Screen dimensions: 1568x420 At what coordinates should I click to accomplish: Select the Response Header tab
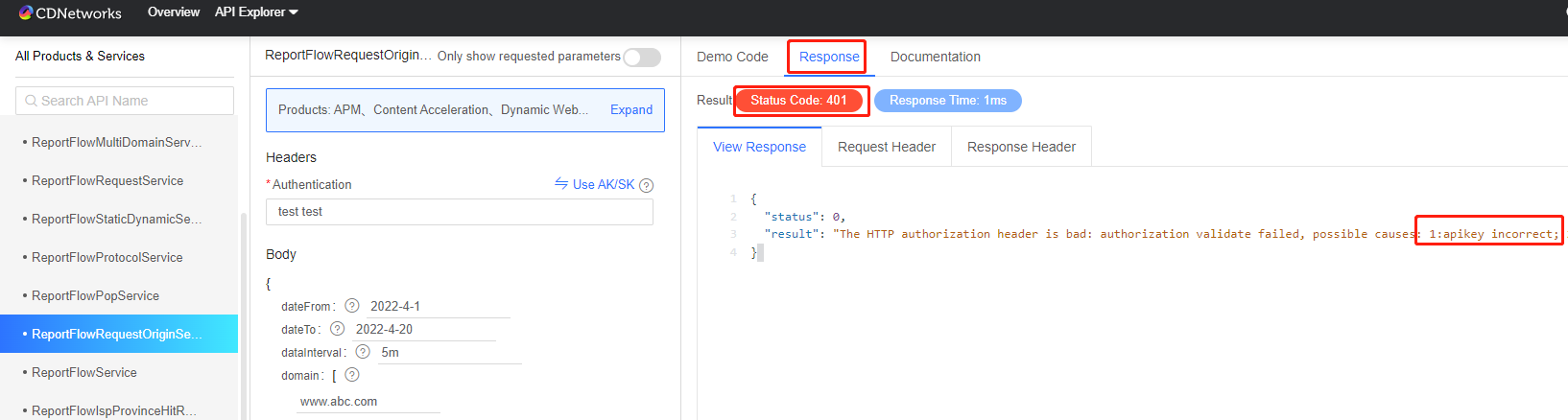[x=1021, y=147]
